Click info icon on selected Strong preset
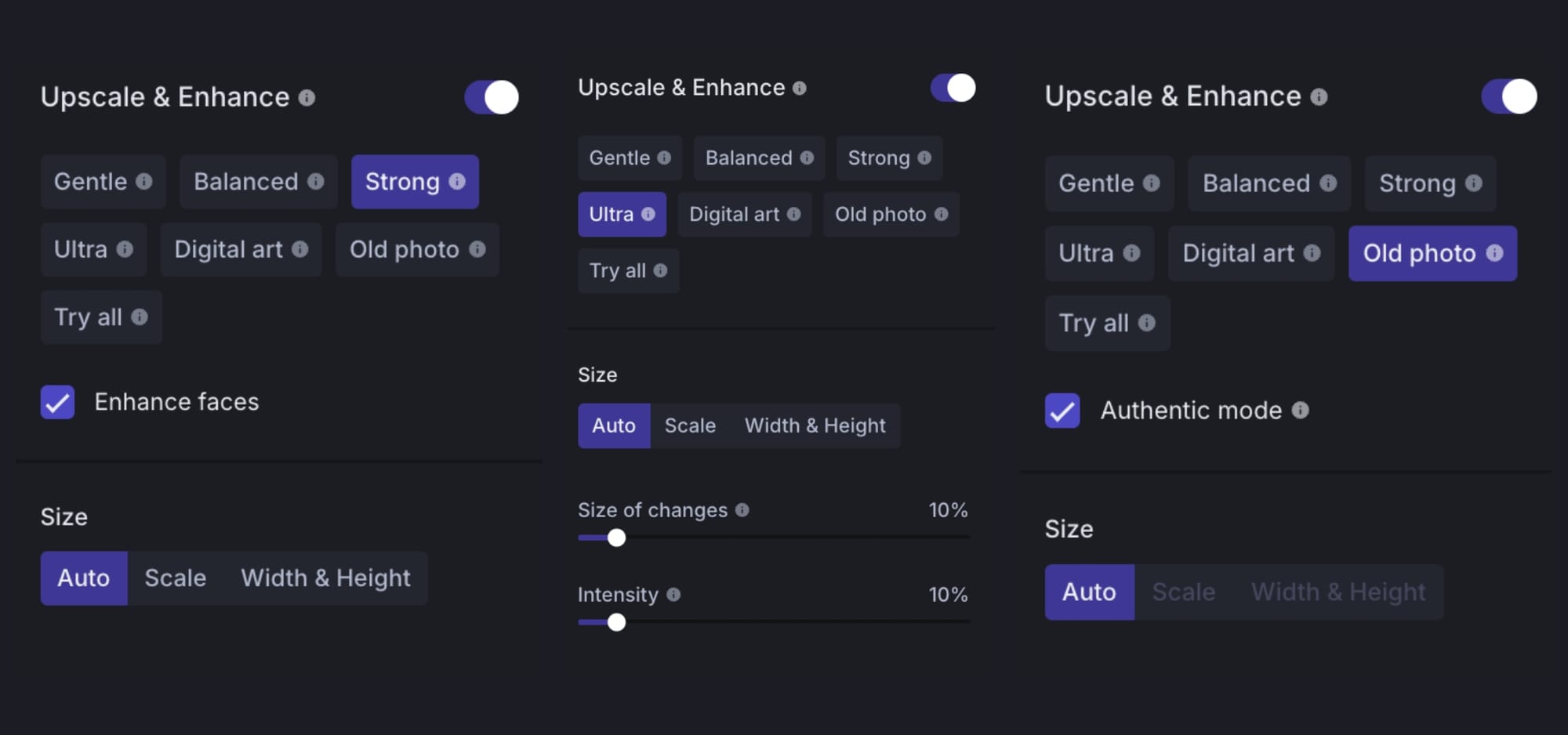Screen dimensions: 1568x735 tap(457, 182)
